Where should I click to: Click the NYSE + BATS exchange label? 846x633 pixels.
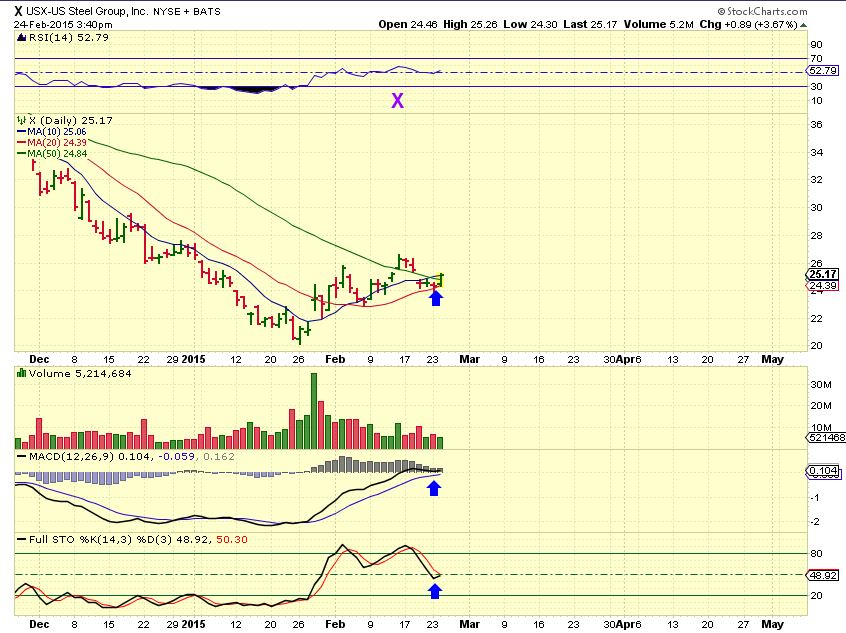(187, 11)
